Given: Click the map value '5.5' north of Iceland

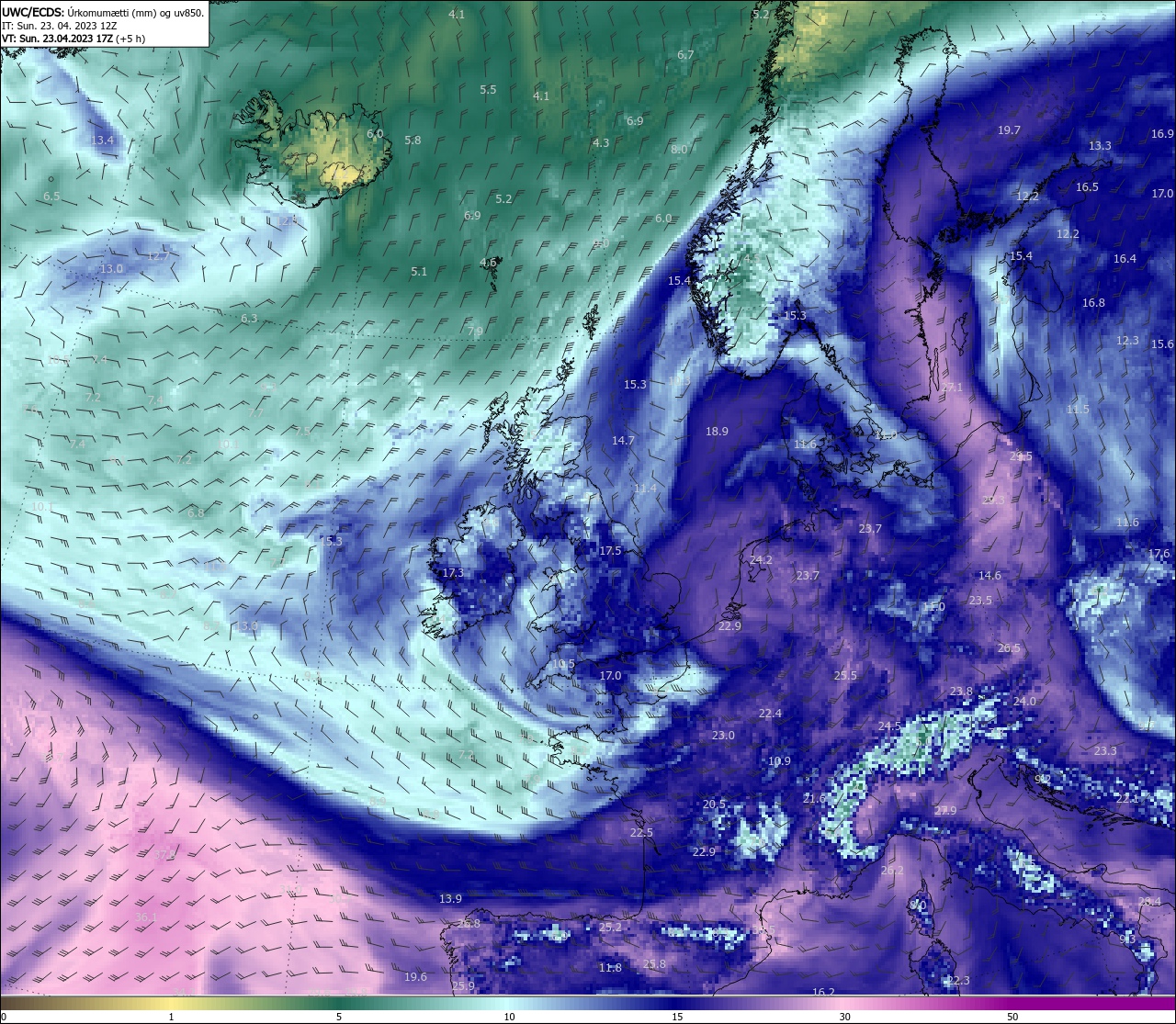Looking at the screenshot, I should pos(488,90).
